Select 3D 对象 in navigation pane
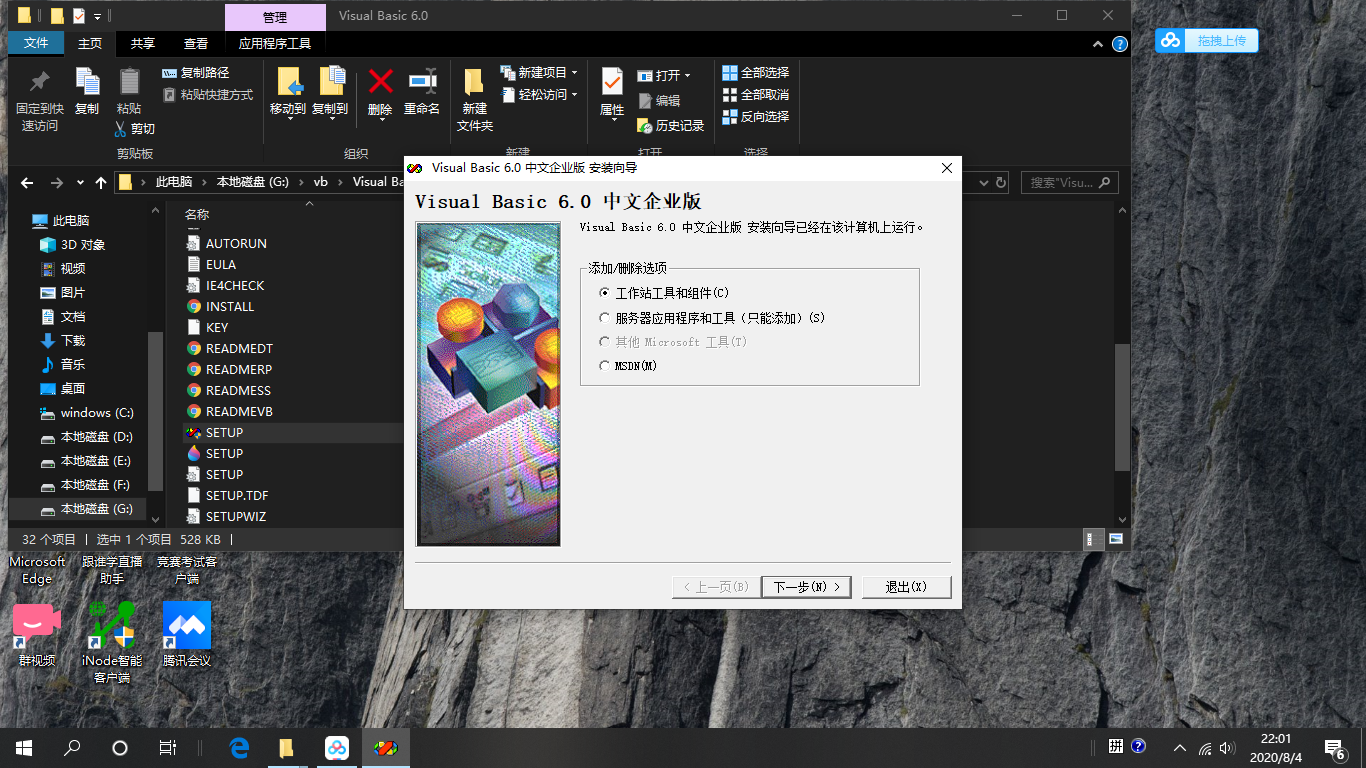 pos(72,245)
